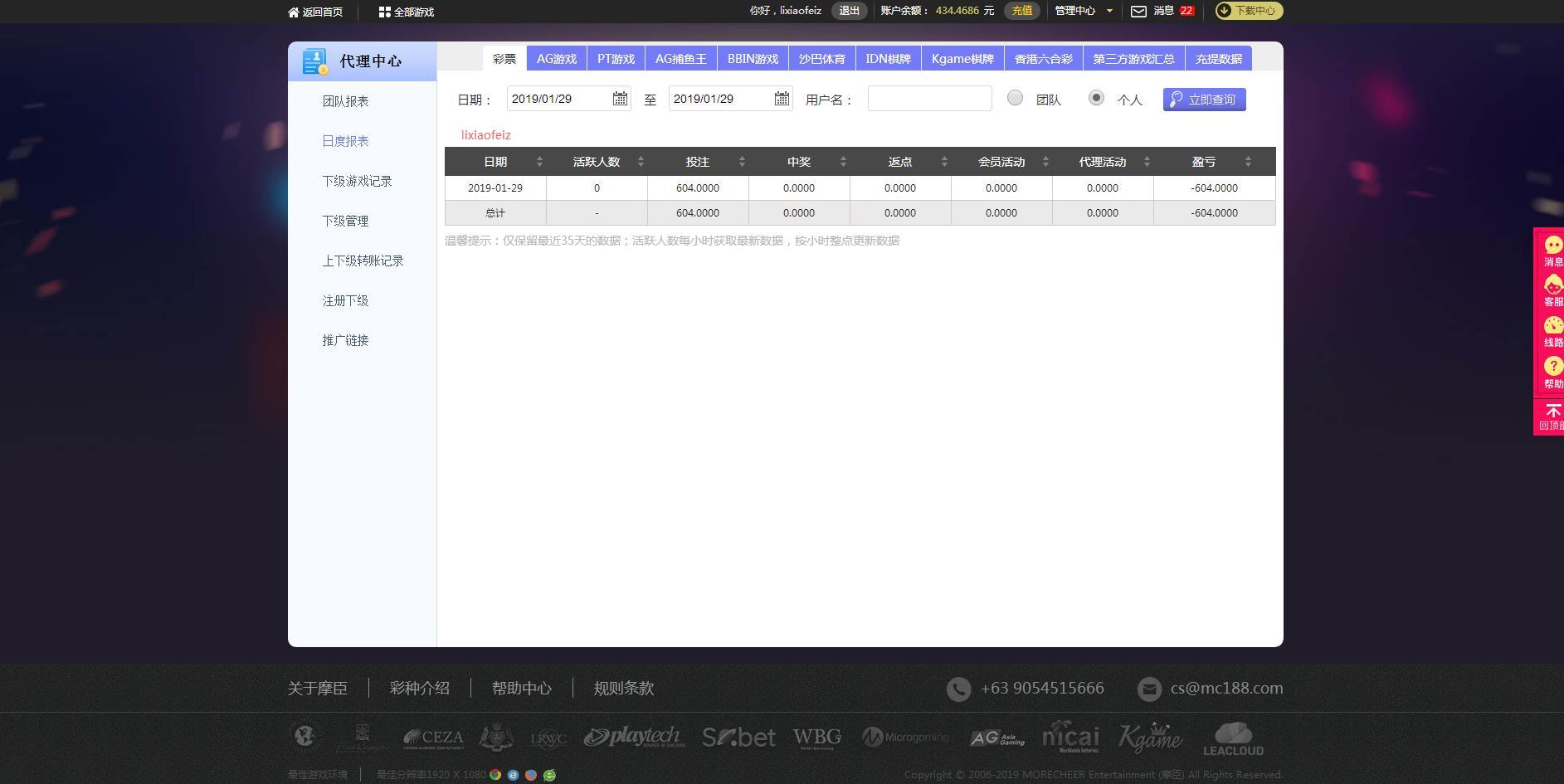Screen dimensions: 1564x784
Task: Open the end date calendar picker
Action: [781, 98]
